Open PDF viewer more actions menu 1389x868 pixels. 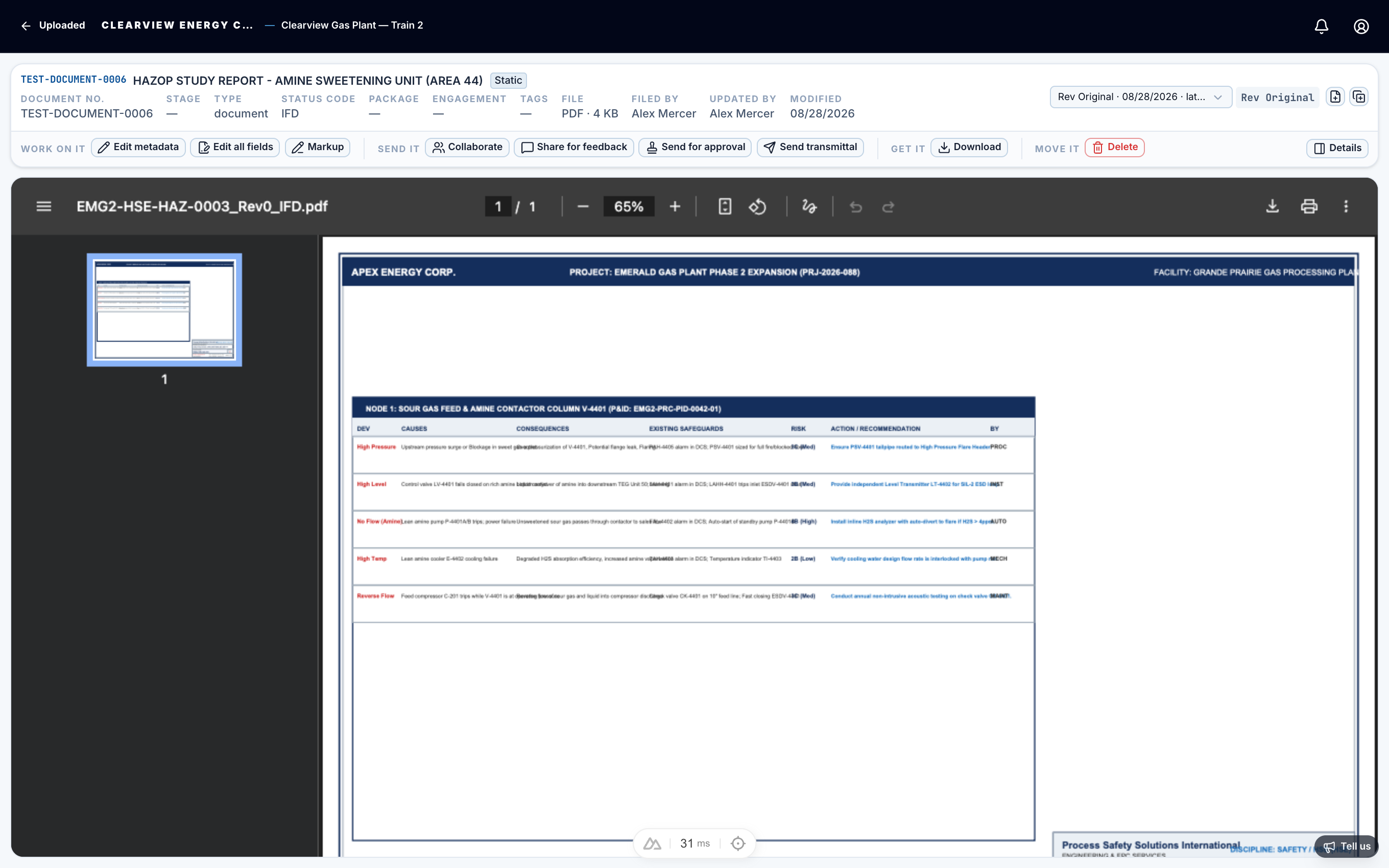click(1346, 206)
